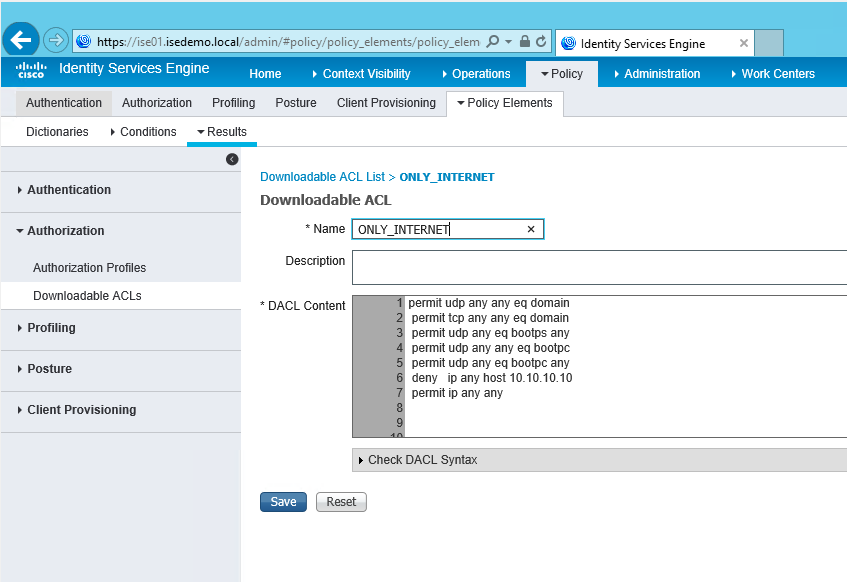
Task: Open a new browser tab
Action: click(769, 43)
